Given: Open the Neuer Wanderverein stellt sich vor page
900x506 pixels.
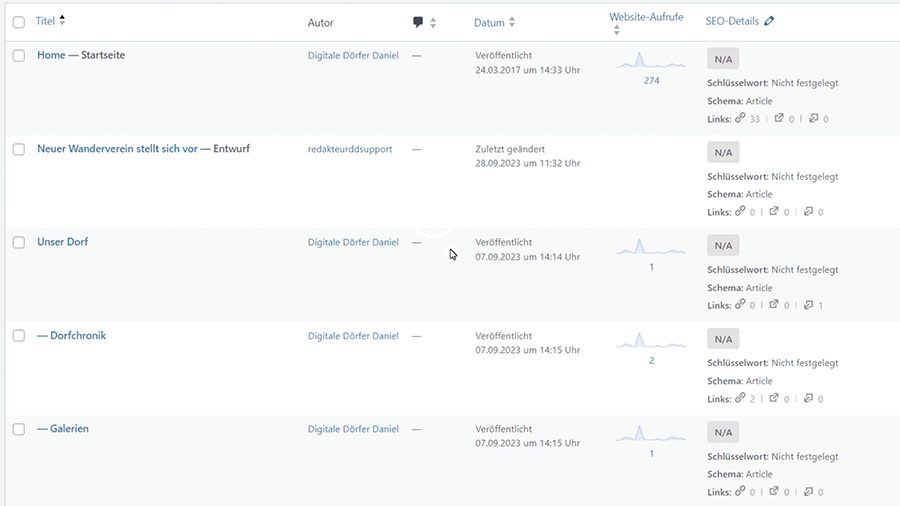Looking at the screenshot, I should tap(117, 149).
